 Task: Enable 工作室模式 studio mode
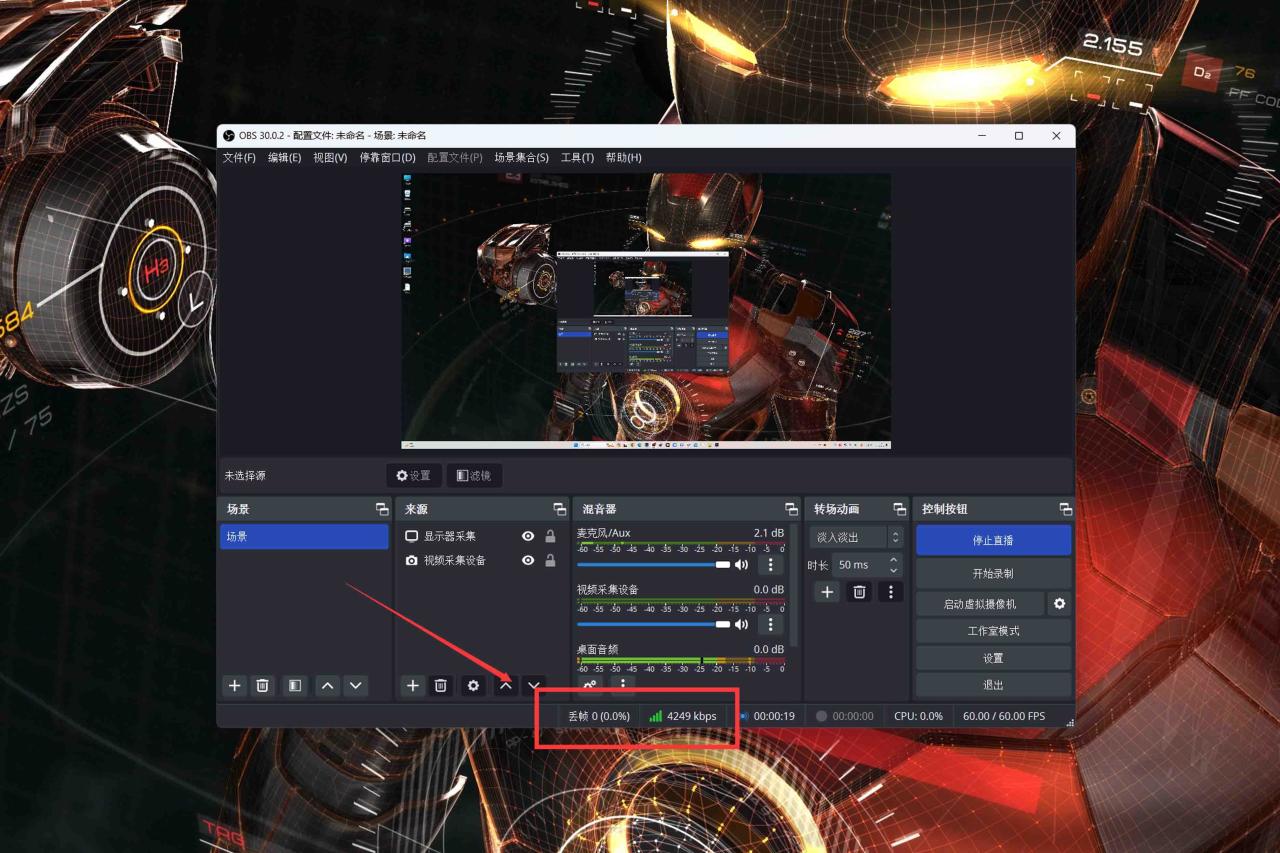[x=993, y=631]
